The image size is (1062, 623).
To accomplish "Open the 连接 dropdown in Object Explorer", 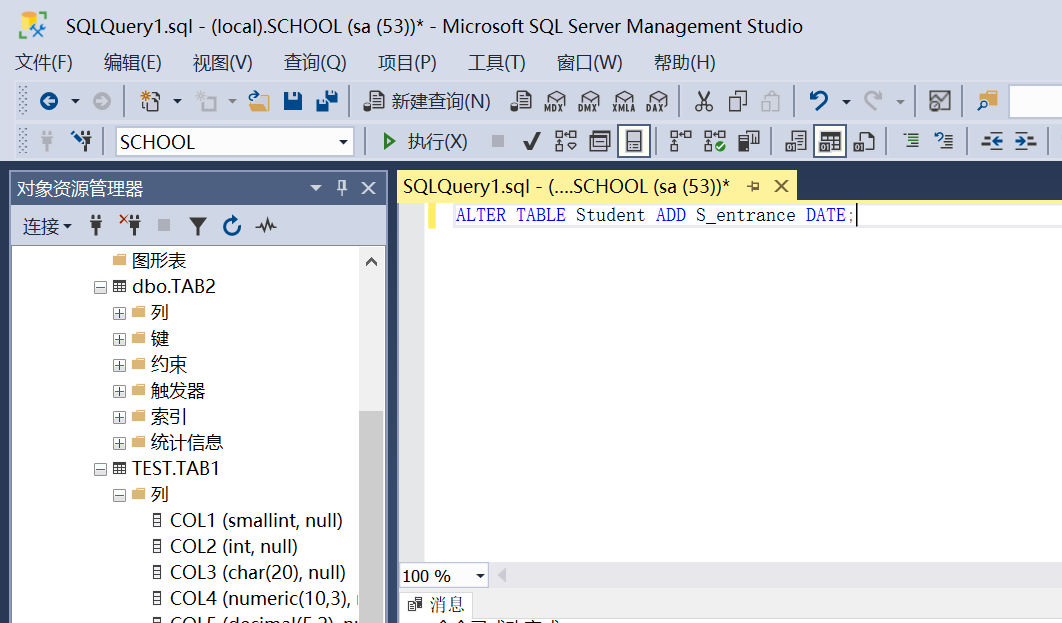I will 47,226.
